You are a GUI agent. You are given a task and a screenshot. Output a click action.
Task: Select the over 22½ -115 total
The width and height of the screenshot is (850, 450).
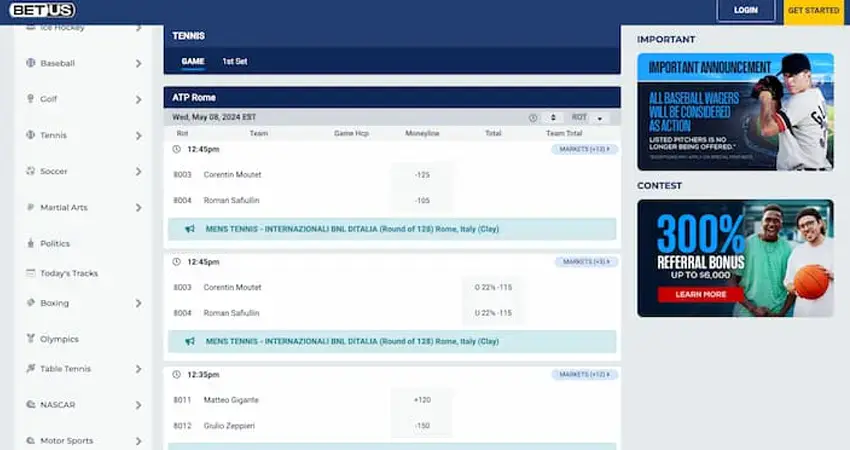coord(493,287)
